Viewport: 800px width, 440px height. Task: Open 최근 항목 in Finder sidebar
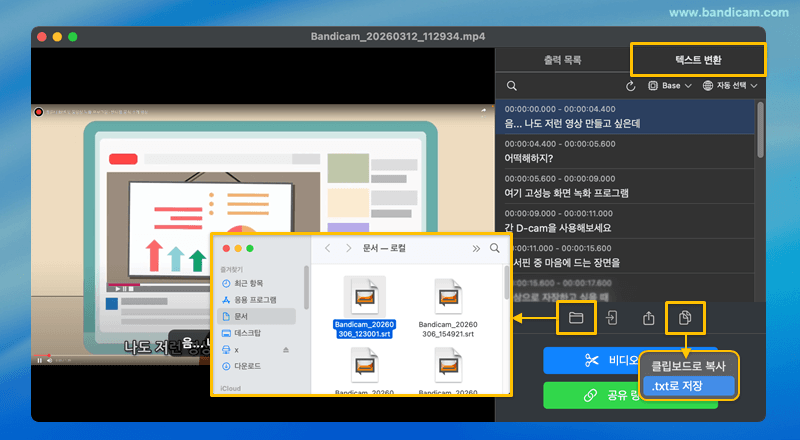tap(257, 283)
